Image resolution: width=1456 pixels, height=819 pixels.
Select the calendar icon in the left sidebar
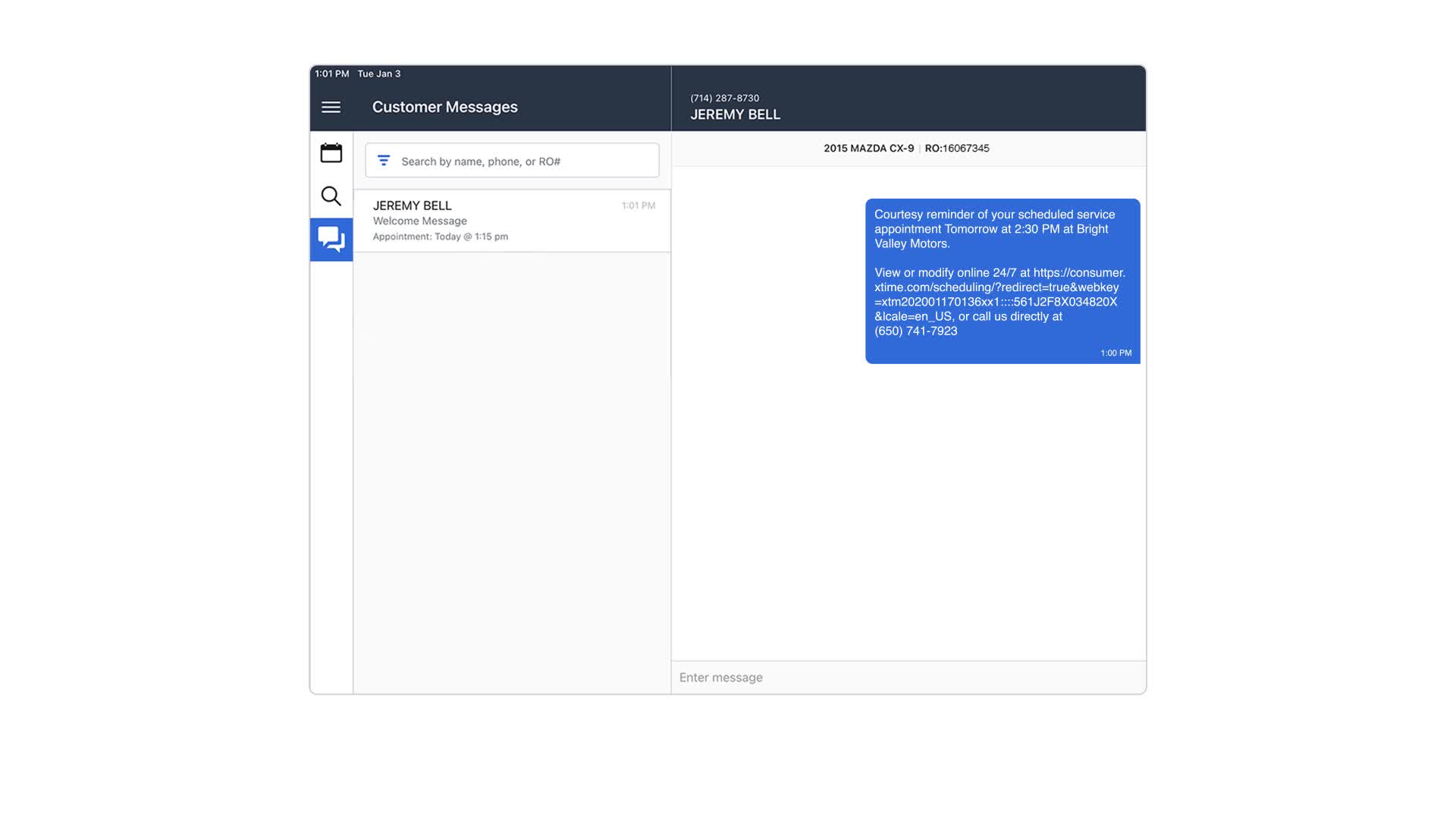point(331,152)
